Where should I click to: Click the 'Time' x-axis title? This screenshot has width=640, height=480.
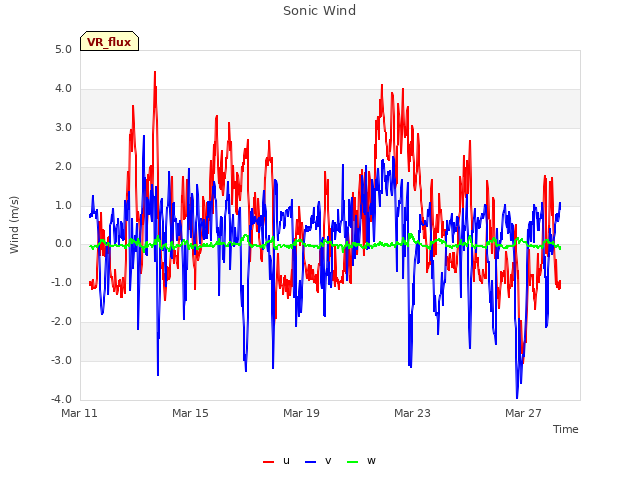pyautogui.click(x=566, y=429)
